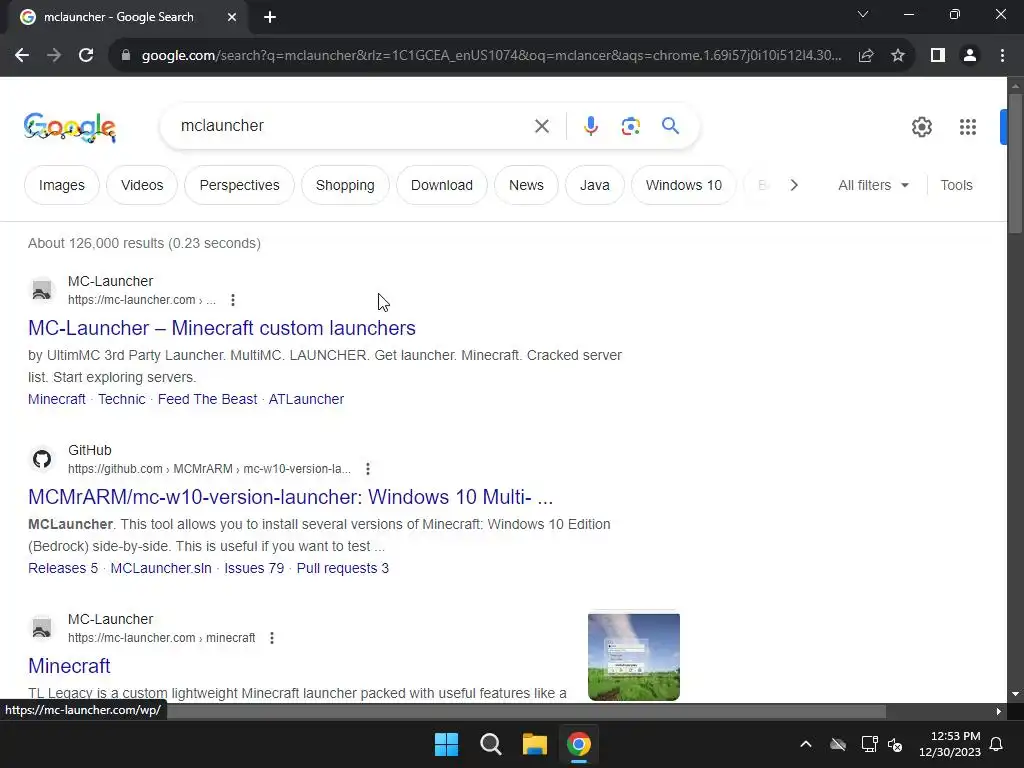The height and width of the screenshot is (768, 1024).
Task: Submit search with magnifying glass
Action: 670,125
